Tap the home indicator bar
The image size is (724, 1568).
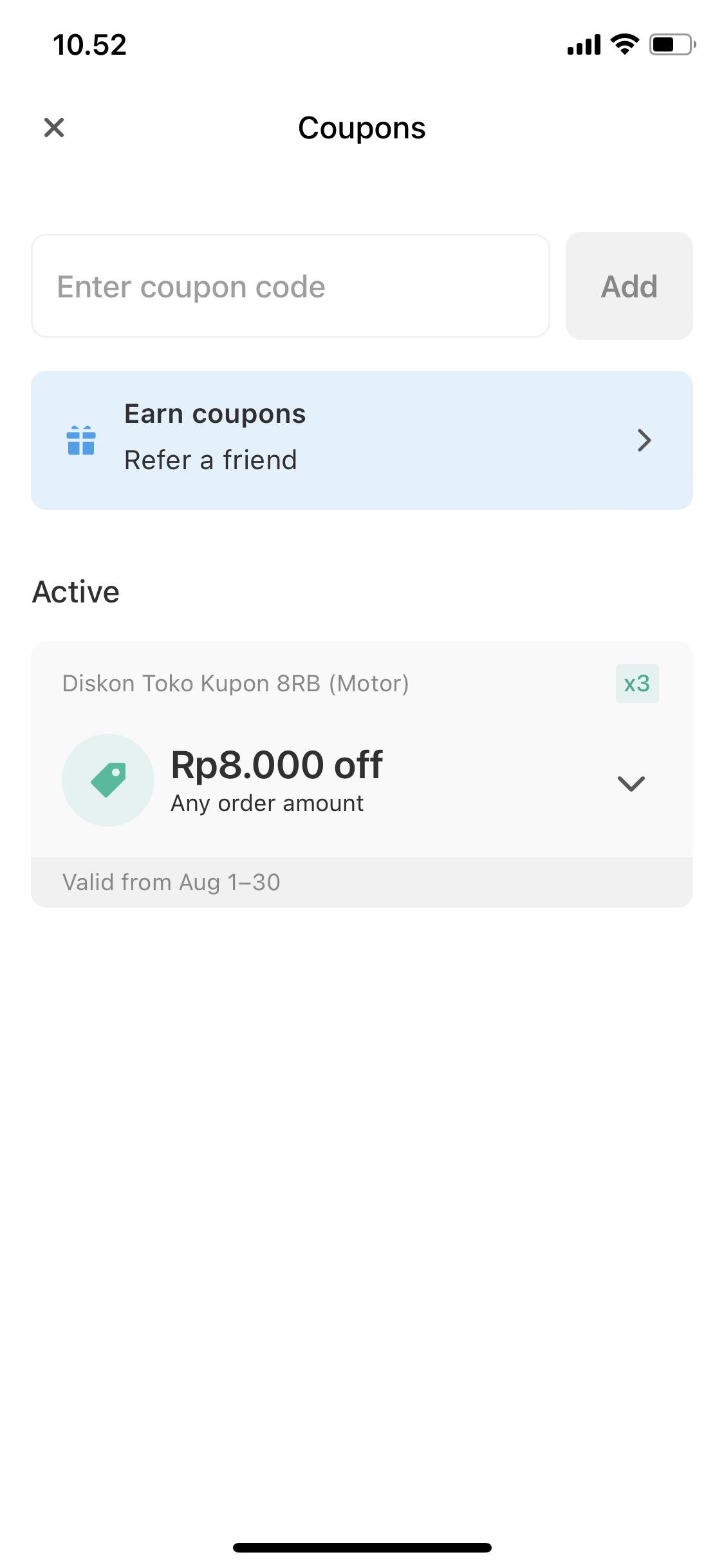(x=362, y=1547)
